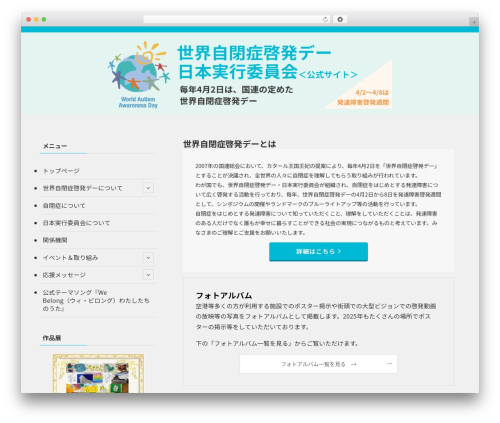Click the フォトアルバム heading
The width and height of the screenshot is (500, 423).
224,296
